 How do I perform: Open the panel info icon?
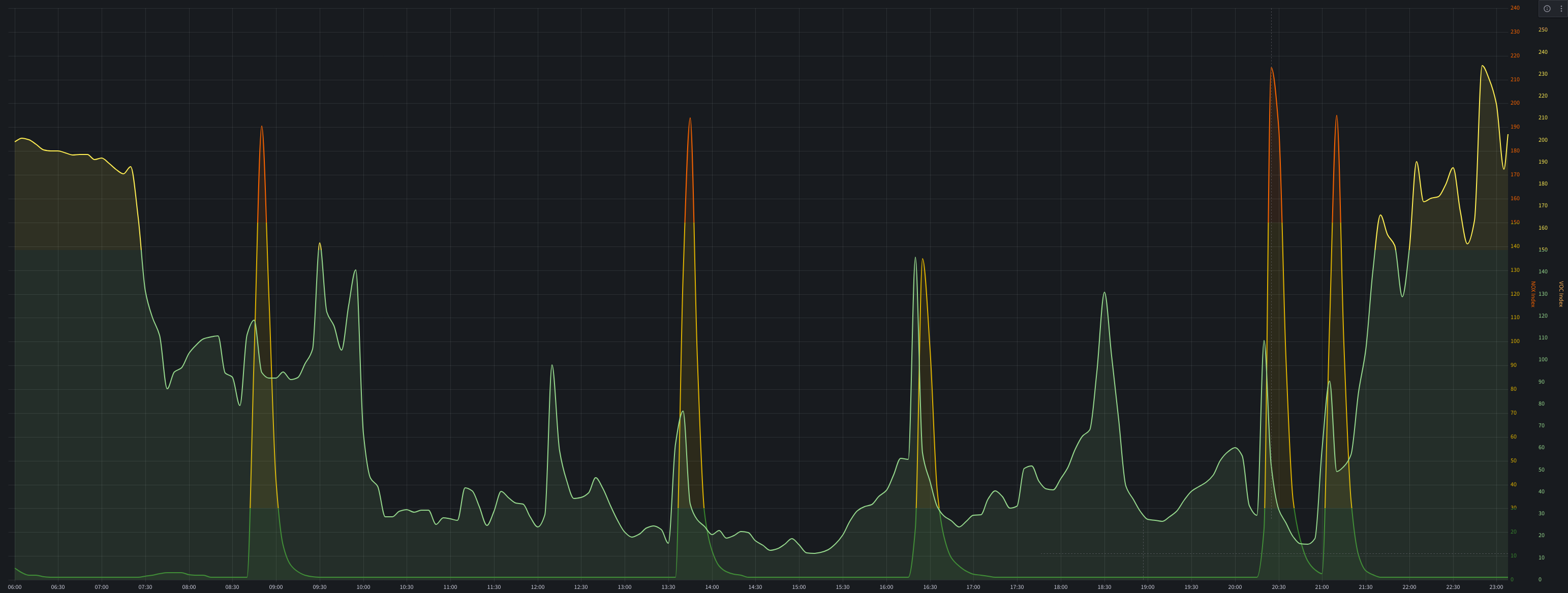(1547, 9)
